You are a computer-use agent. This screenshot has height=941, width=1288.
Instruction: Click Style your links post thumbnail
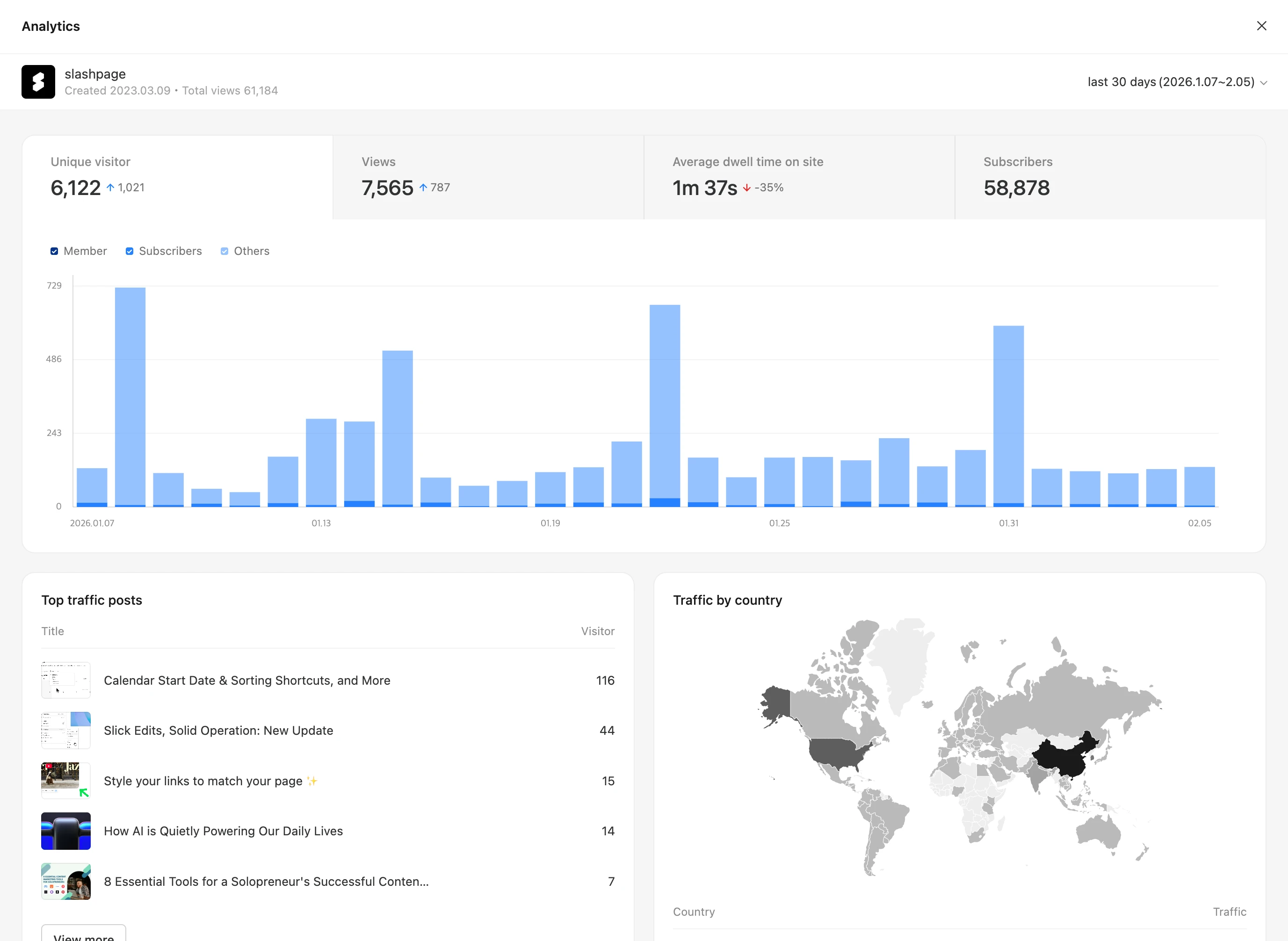click(66, 781)
